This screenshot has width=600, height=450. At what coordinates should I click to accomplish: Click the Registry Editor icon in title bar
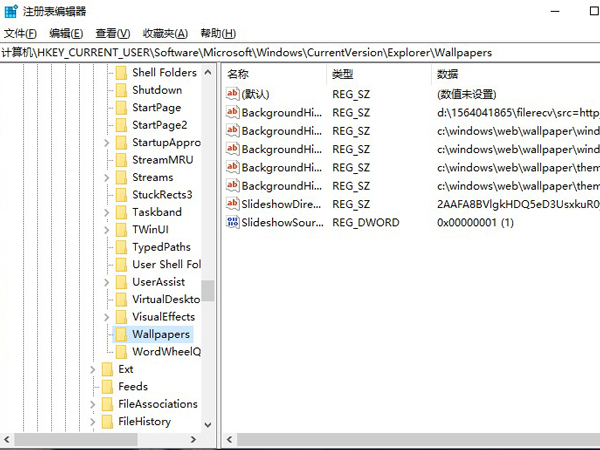coord(12,11)
